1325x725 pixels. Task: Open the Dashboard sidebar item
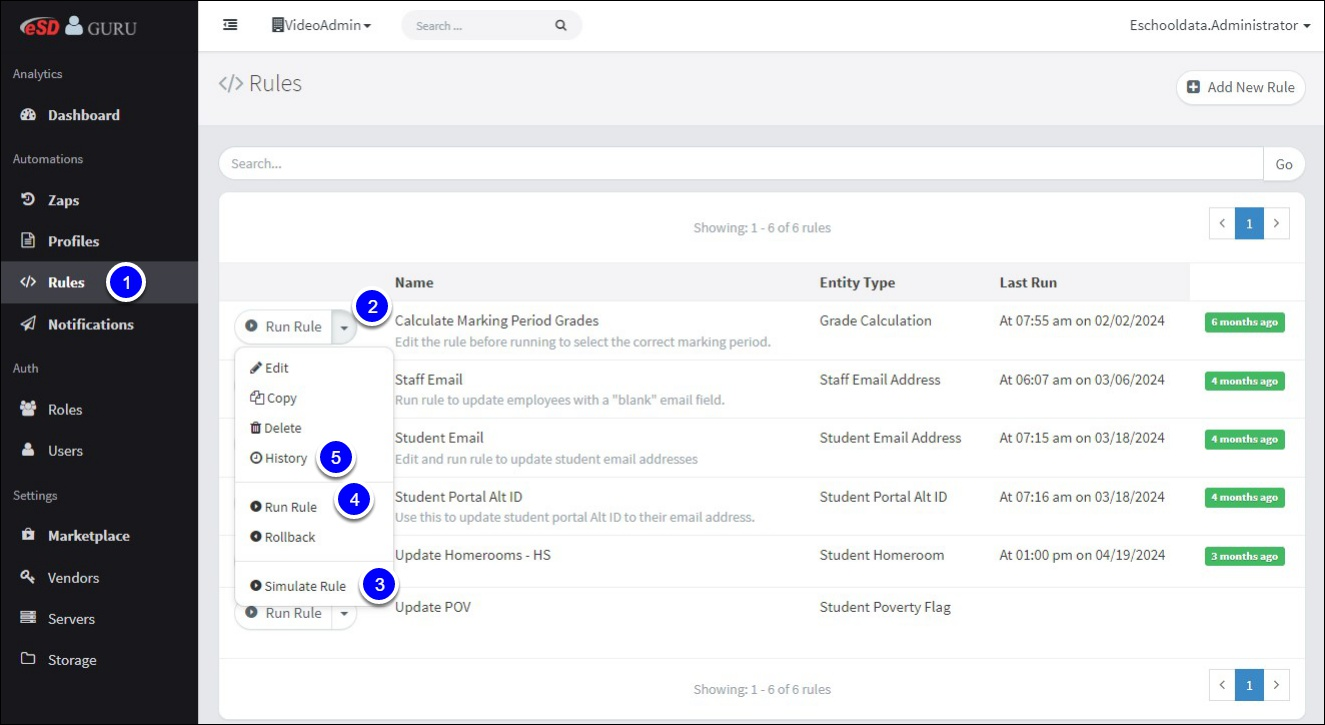84,115
